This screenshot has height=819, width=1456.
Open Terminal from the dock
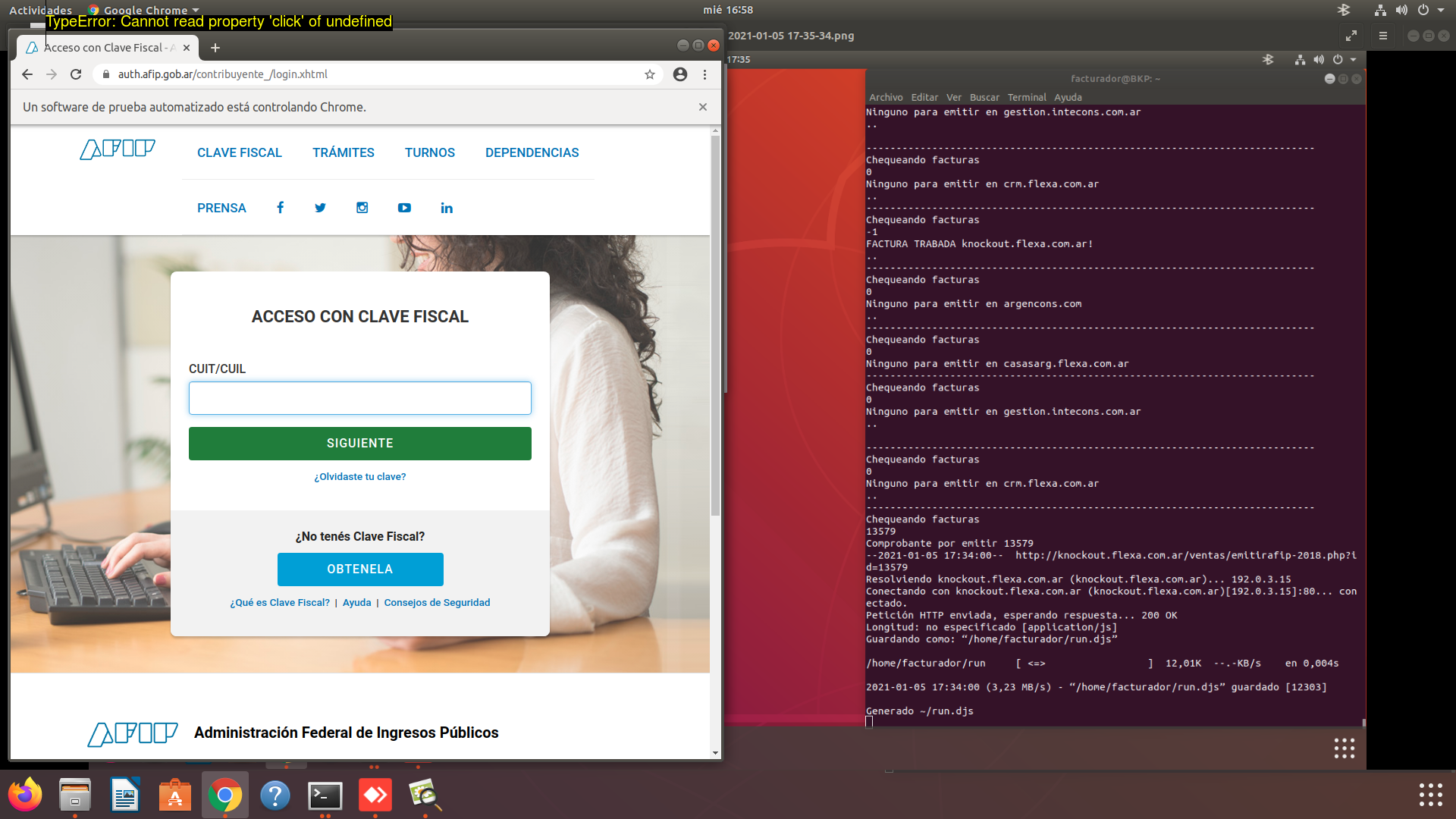click(x=325, y=795)
